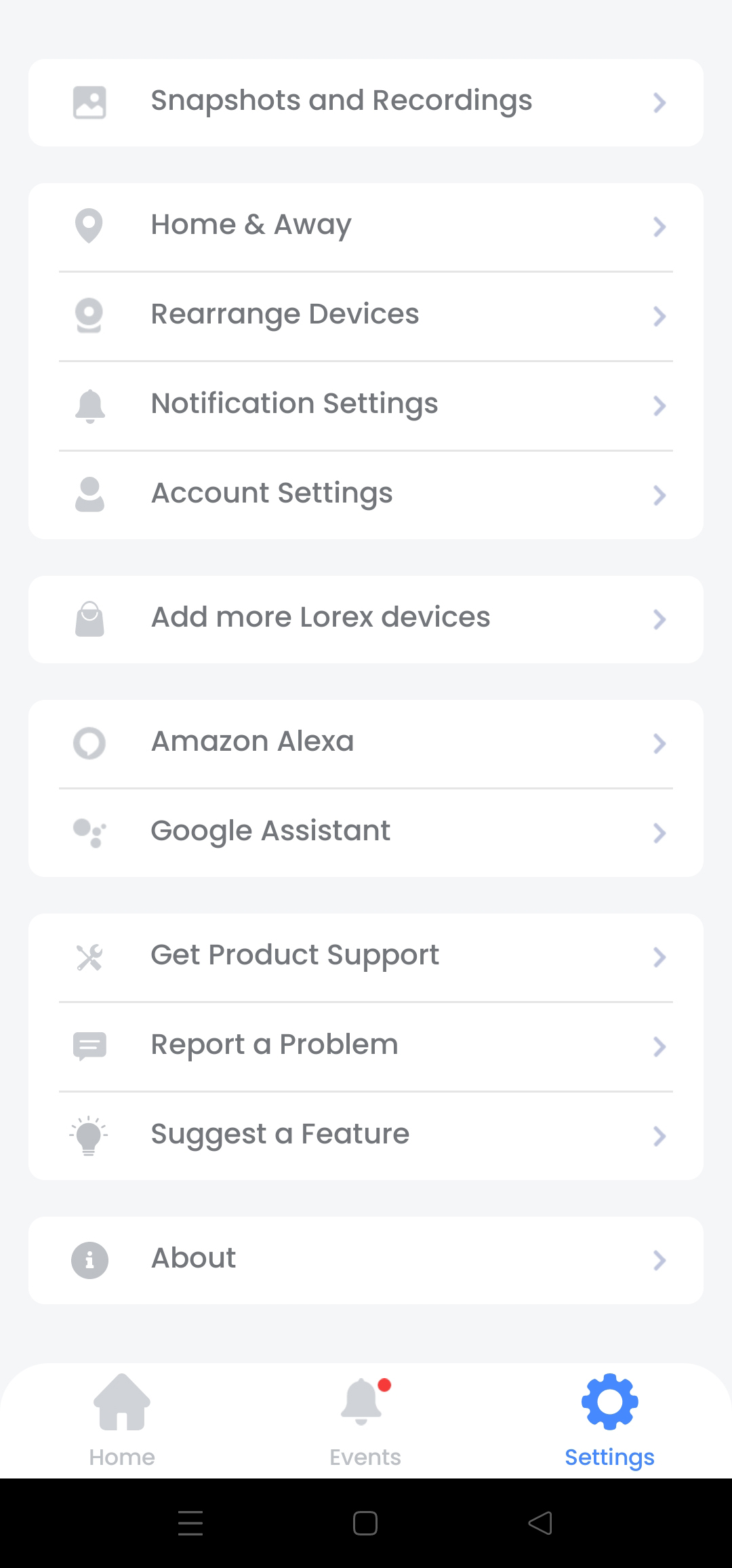Expand the Amazon Alexa chevron arrow
Image resolution: width=732 pixels, height=1568 pixels.
point(659,743)
